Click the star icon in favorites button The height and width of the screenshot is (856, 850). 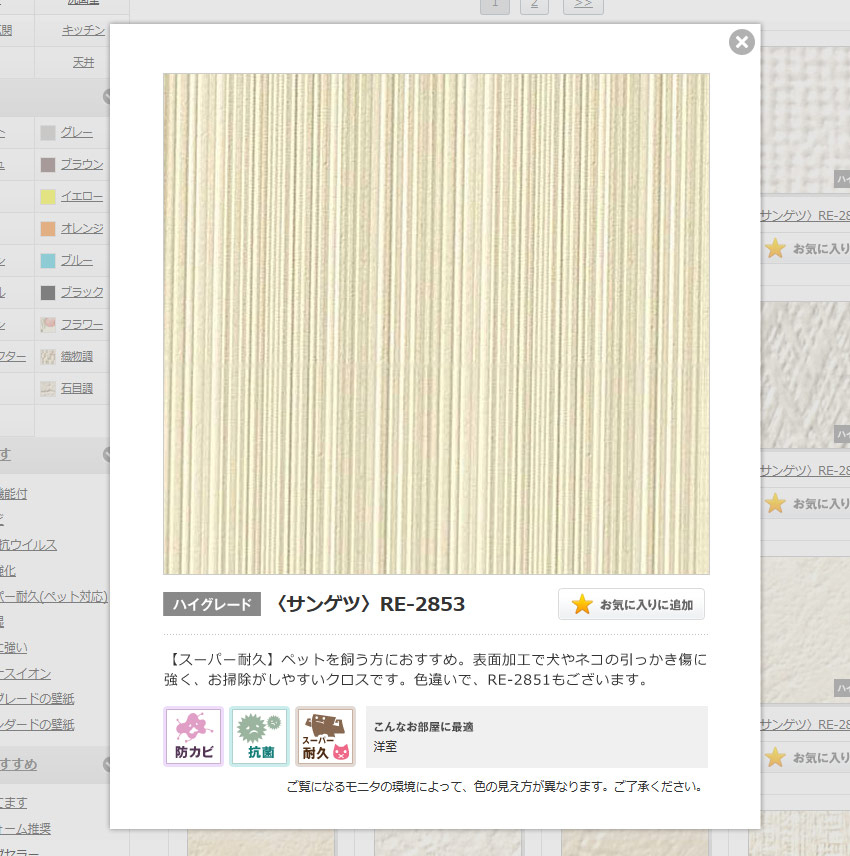pyautogui.click(x=582, y=604)
